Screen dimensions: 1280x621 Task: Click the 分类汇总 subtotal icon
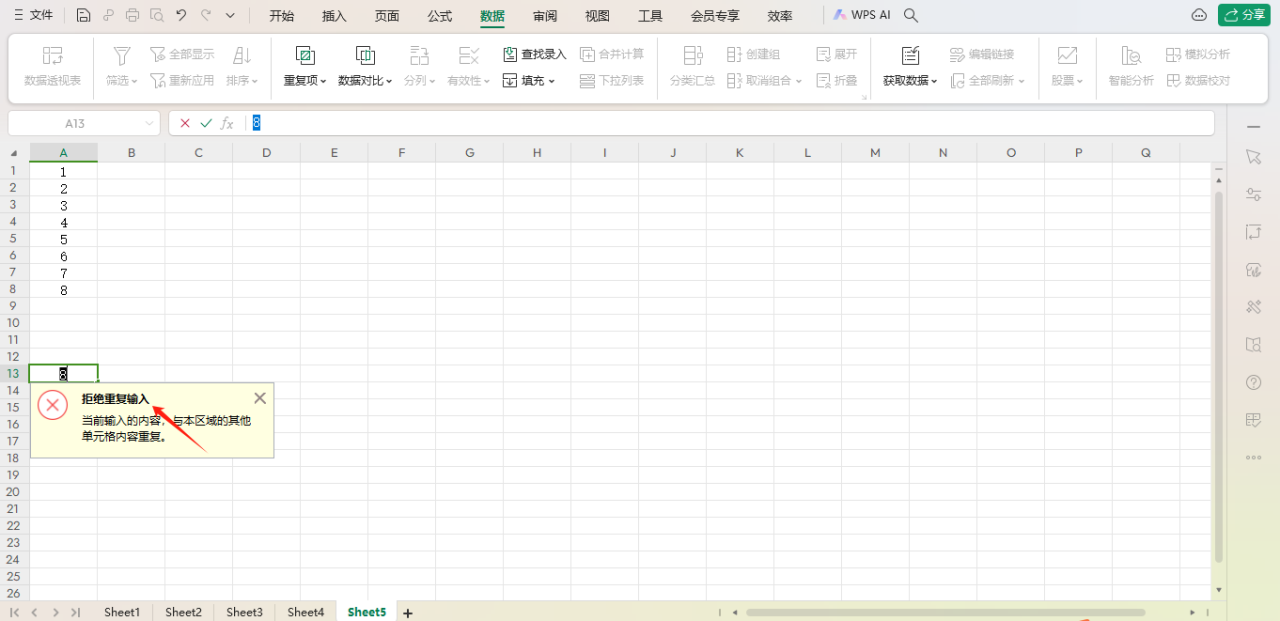(692, 66)
